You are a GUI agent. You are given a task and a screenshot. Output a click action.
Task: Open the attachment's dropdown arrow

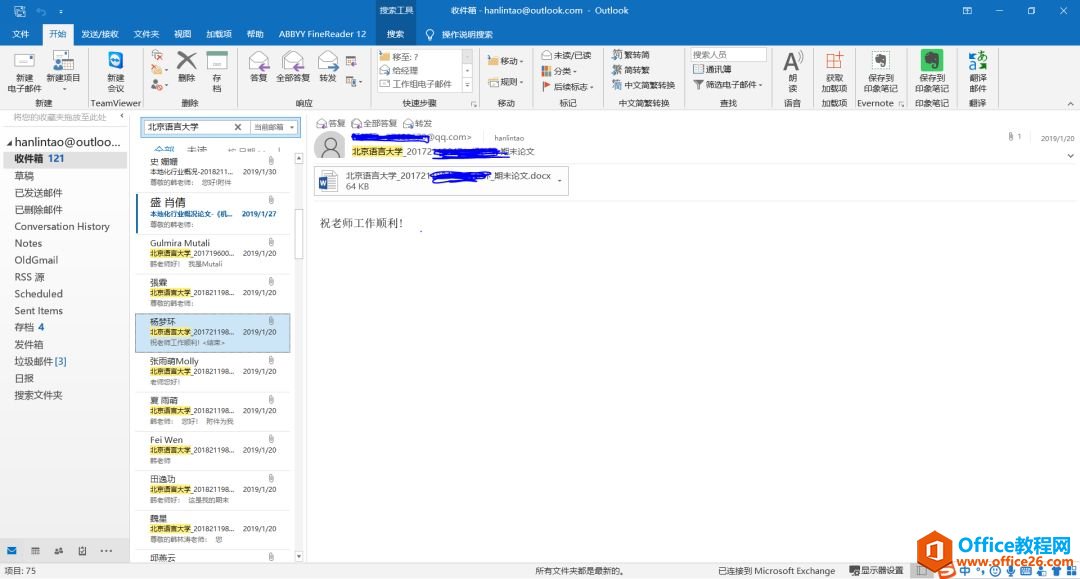(x=562, y=181)
